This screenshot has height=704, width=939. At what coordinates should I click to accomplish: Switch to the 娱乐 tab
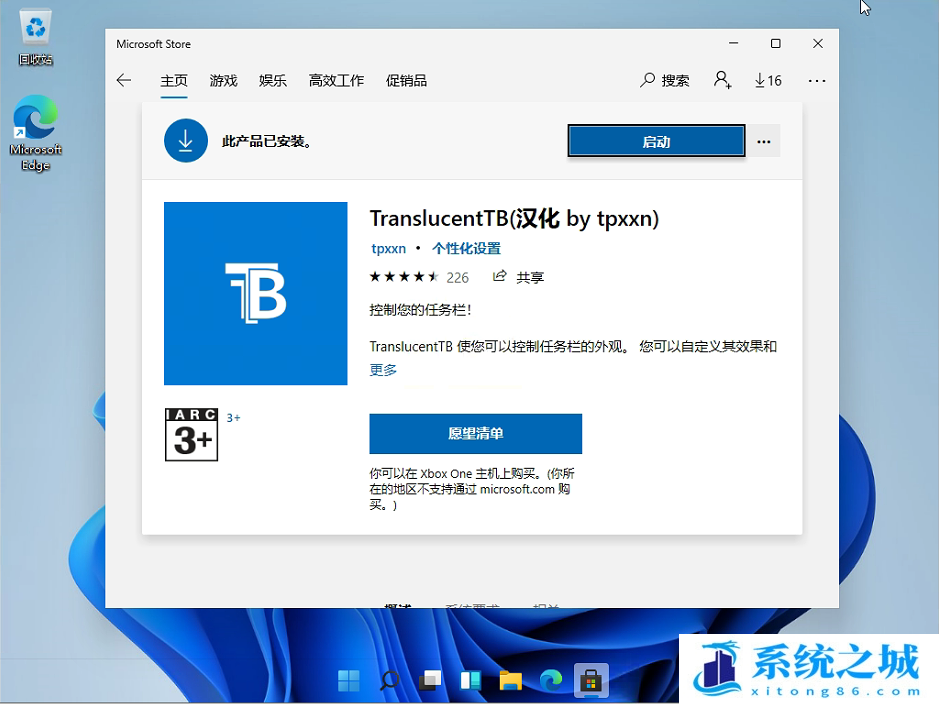click(x=273, y=80)
